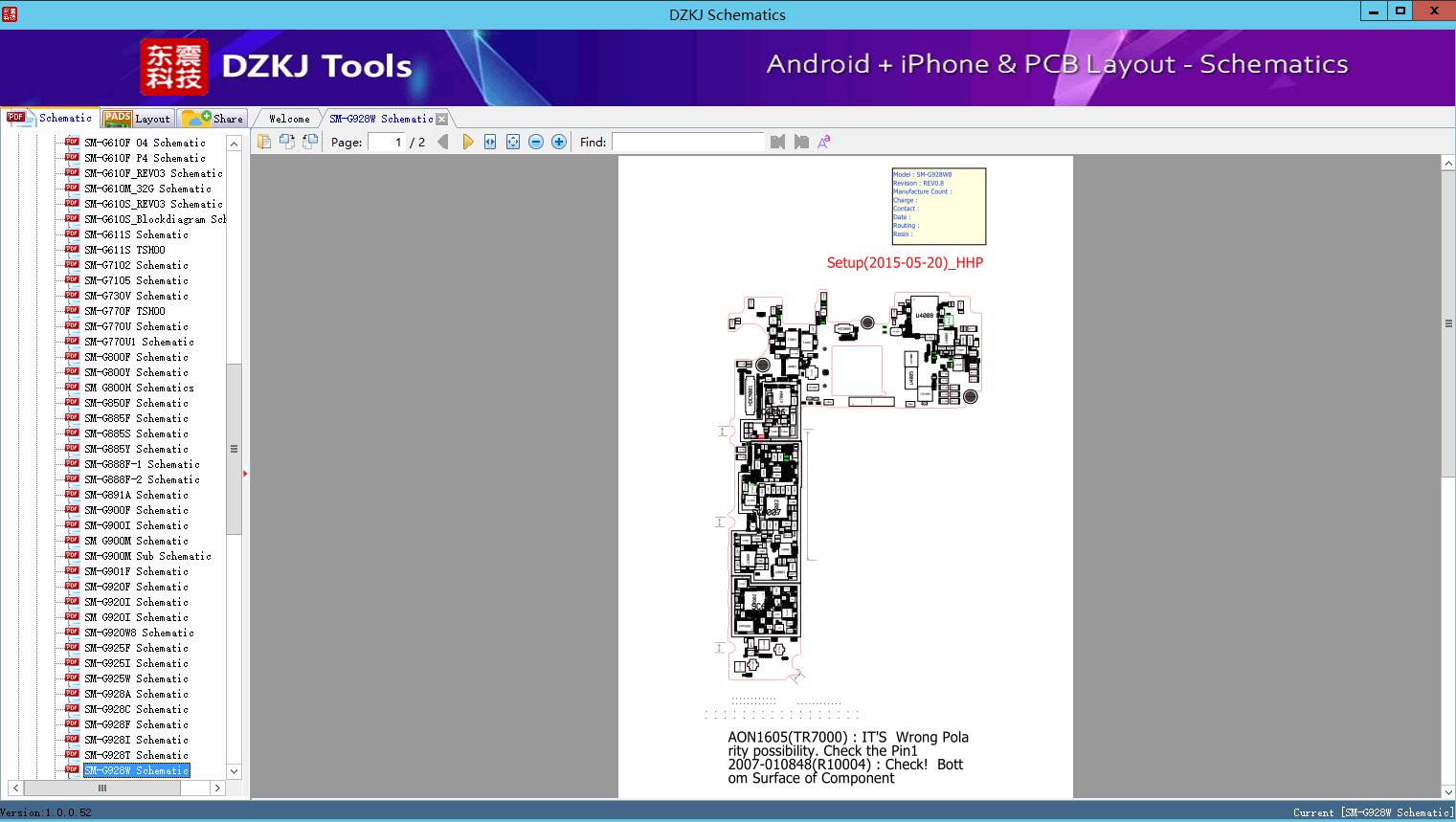Image resolution: width=1456 pixels, height=822 pixels.
Task: Open SM-G7102 Schematic
Action: [136, 265]
